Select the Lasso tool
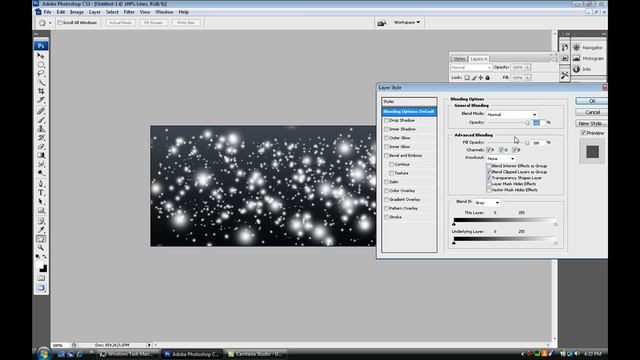This screenshot has width=640, height=360. tap(41, 73)
